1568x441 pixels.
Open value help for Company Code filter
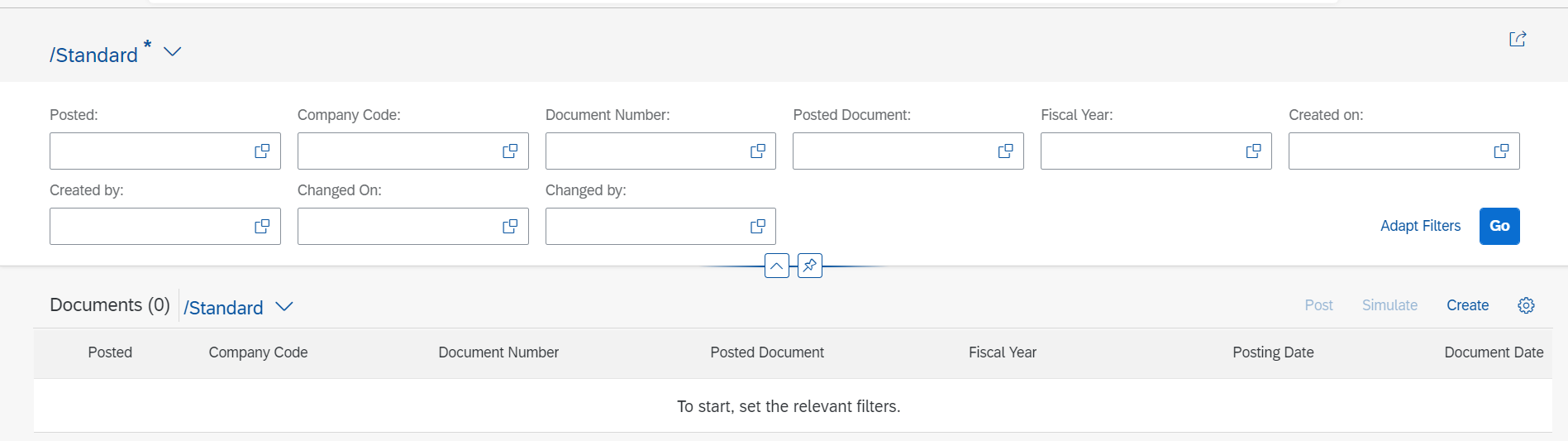[x=510, y=151]
